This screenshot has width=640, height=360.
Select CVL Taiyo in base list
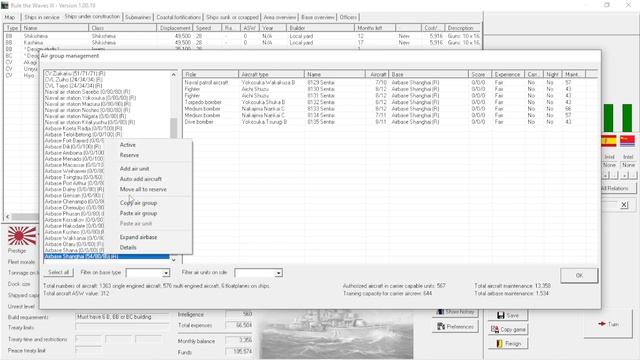tap(73, 86)
